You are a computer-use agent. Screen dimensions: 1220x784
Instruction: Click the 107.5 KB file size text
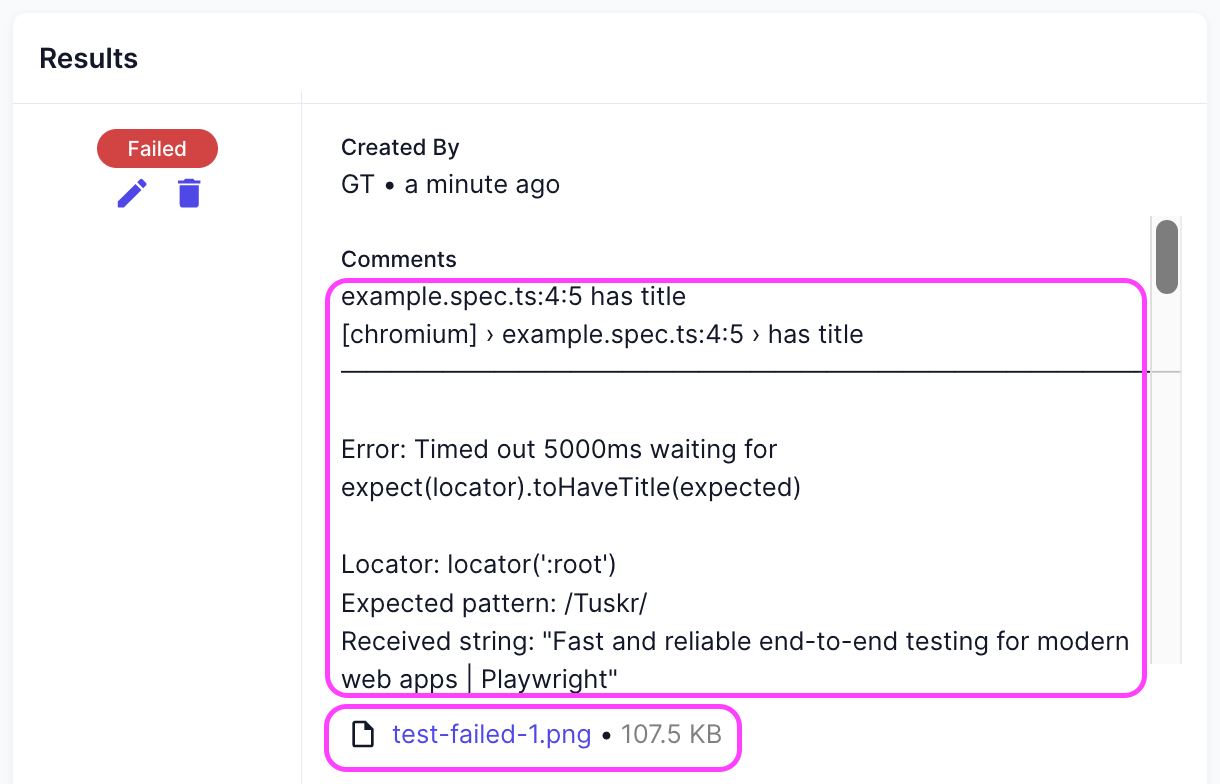[x=671, y=735]
